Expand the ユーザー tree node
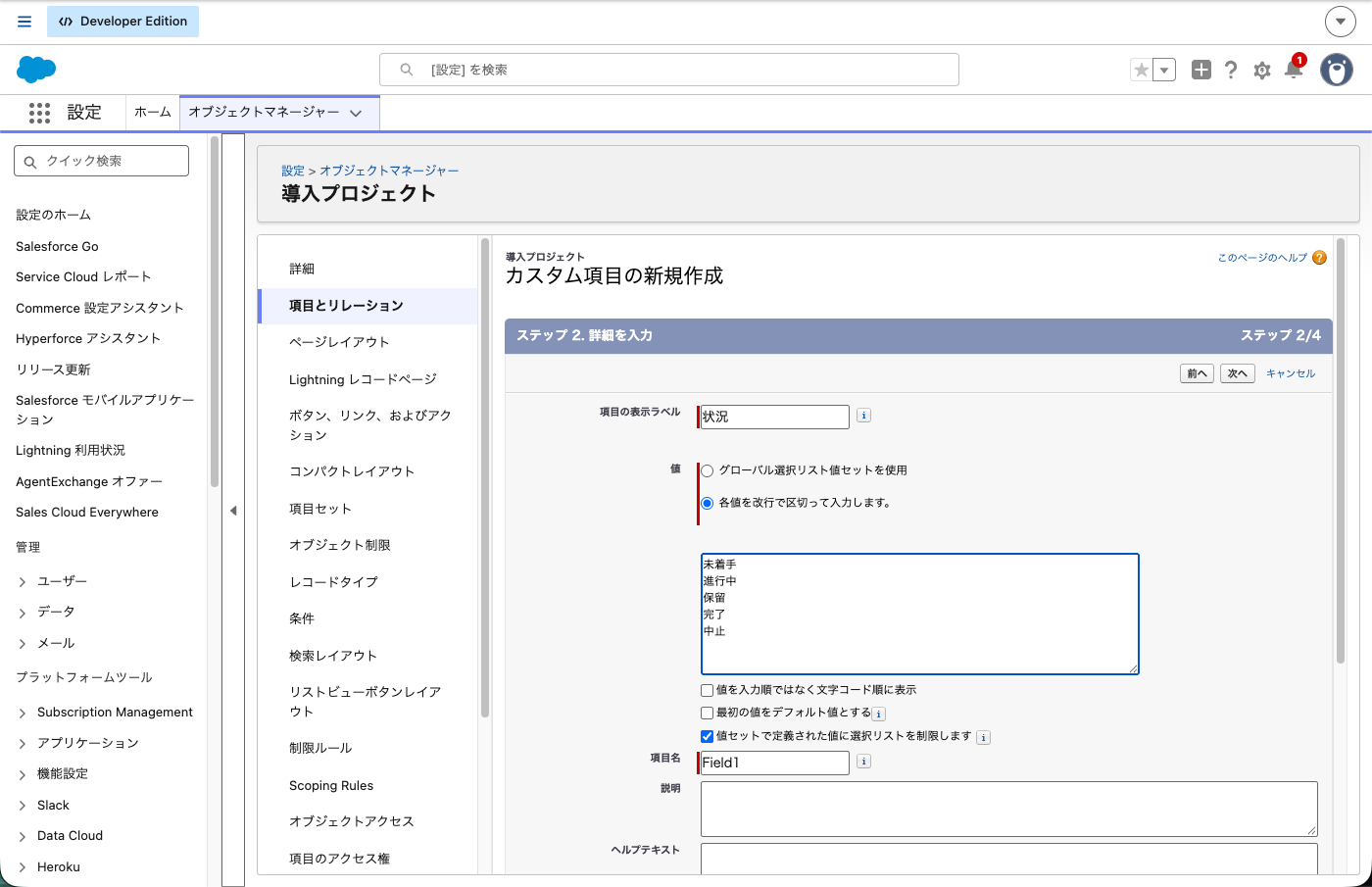 pos(23,582)
